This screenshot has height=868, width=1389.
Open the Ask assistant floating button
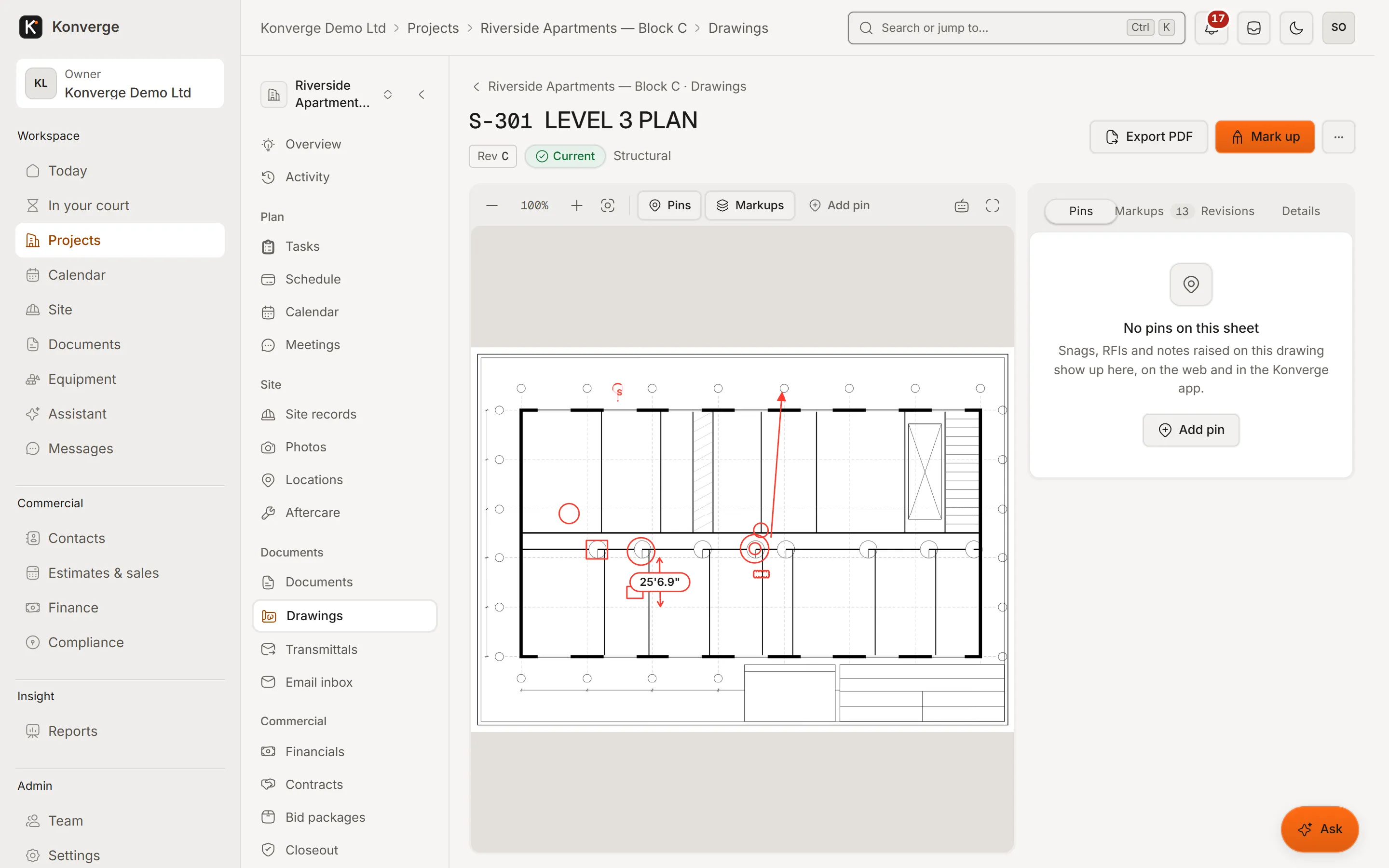point(1320,829)
